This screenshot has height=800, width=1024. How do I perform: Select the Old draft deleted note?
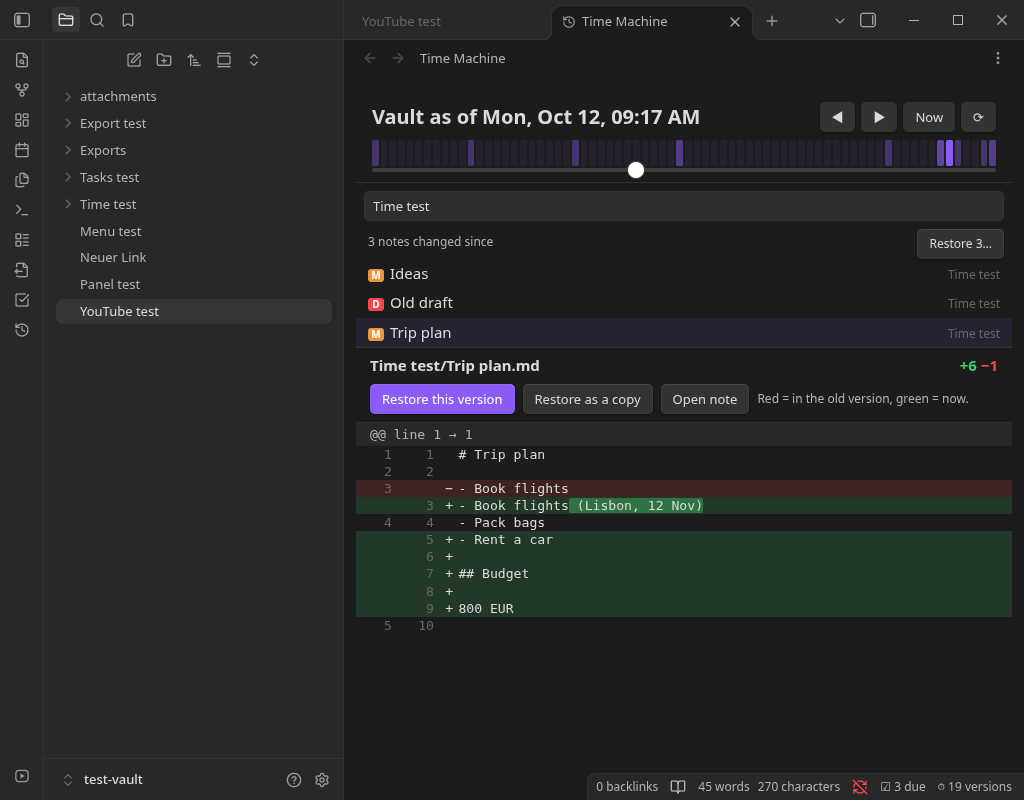point(684,303)
